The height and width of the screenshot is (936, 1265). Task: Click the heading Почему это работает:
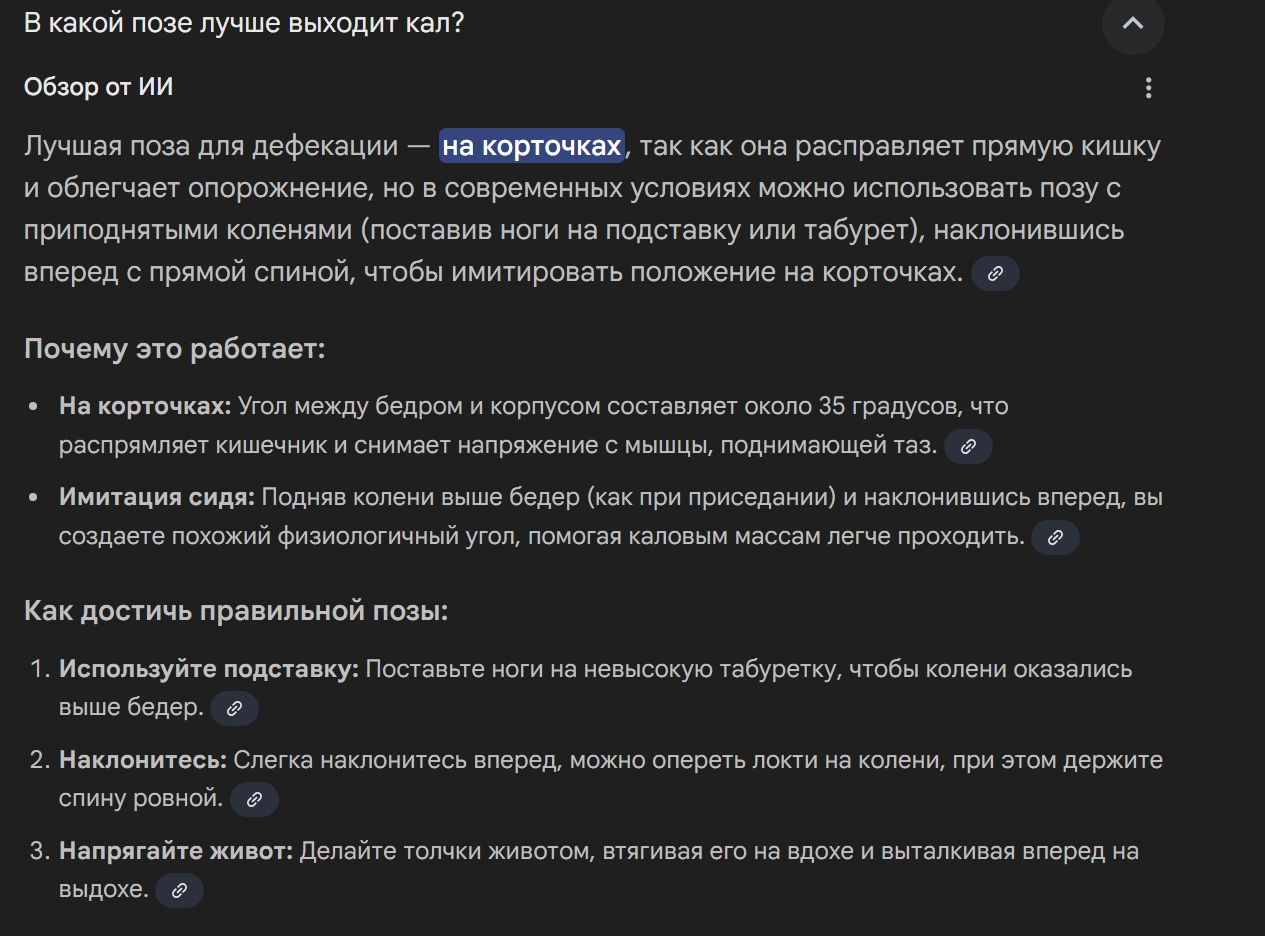[175, 349]
